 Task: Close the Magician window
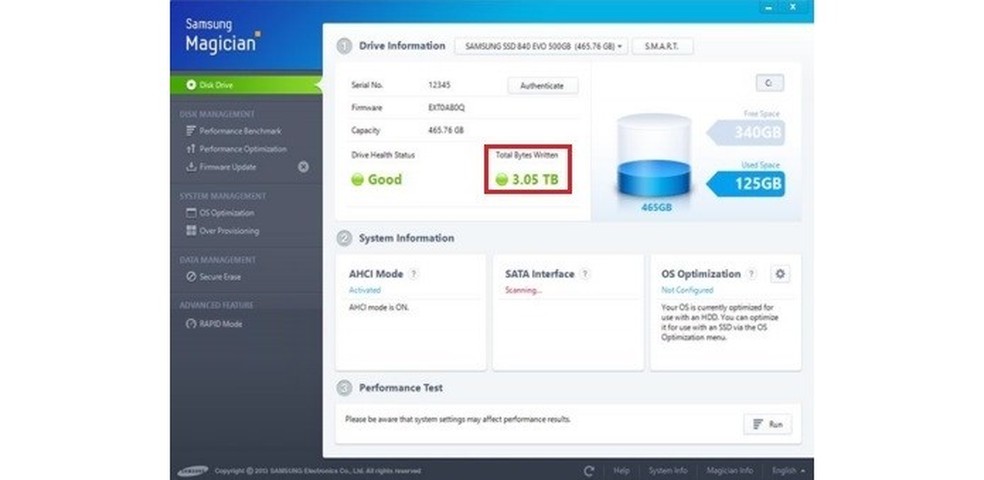[x=793, y=7]
